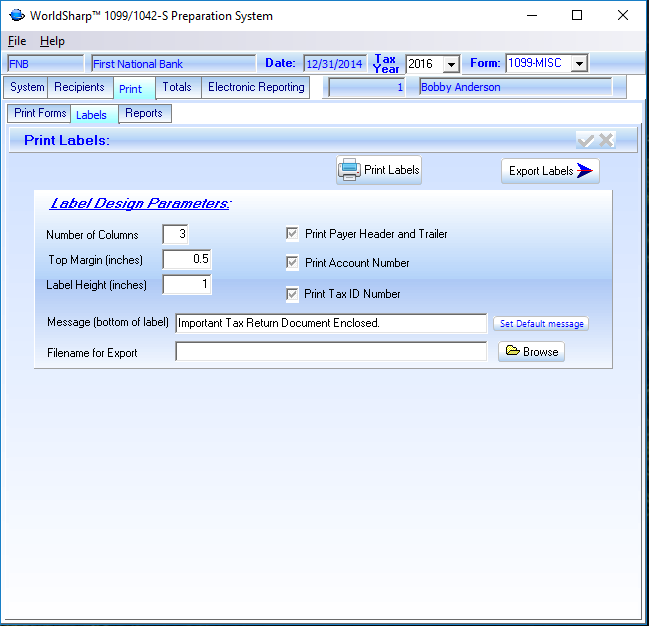The image size is (649, 626).
Task: Open the Help menu
Action: (x=52, y=41)
